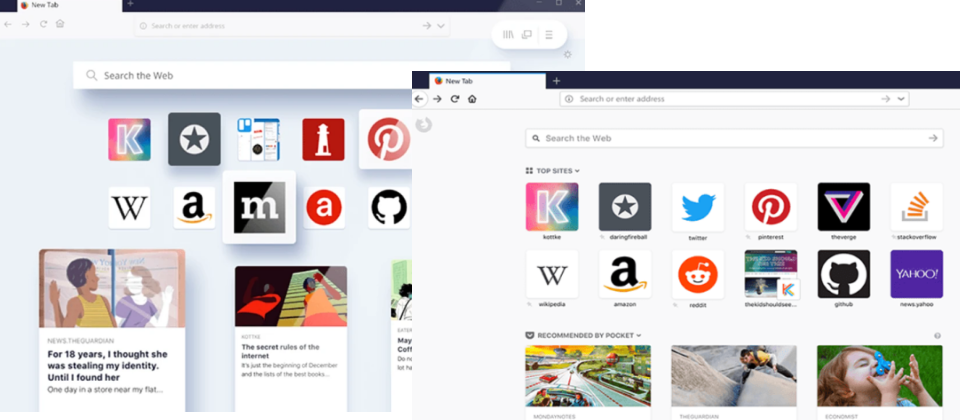Go forward in the left browser window

pos(25,24)
